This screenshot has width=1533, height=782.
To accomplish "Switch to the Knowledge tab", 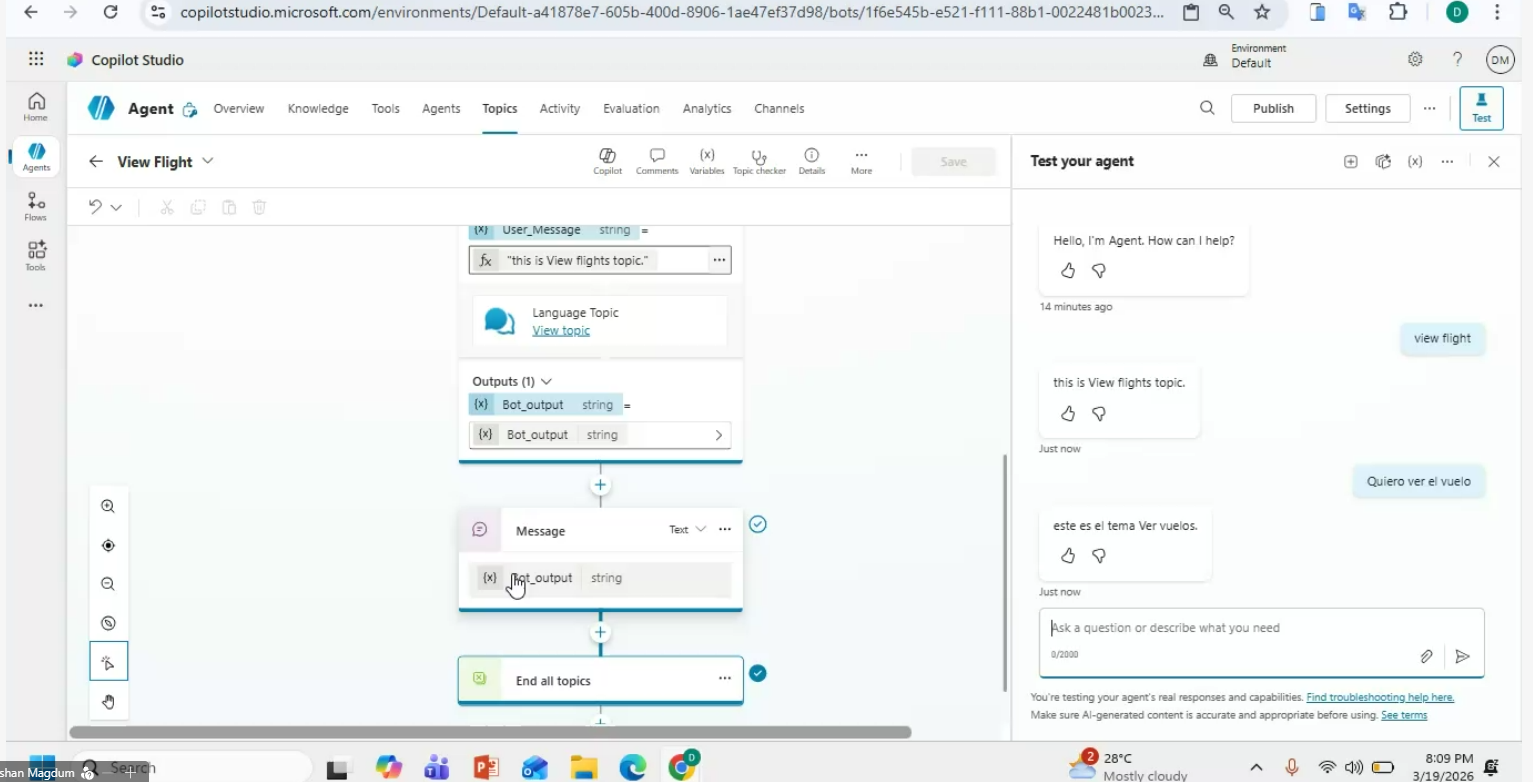I will (x=318, y=109).
